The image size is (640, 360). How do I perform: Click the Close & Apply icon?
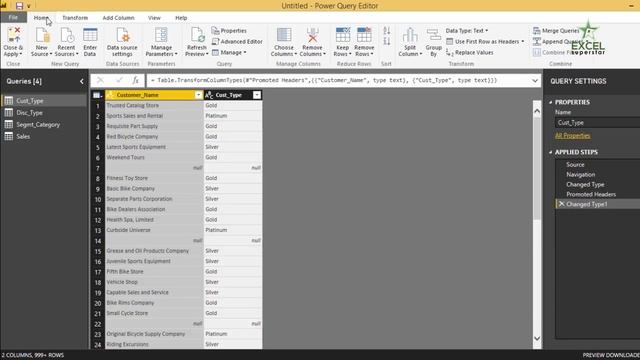[13, 35]
